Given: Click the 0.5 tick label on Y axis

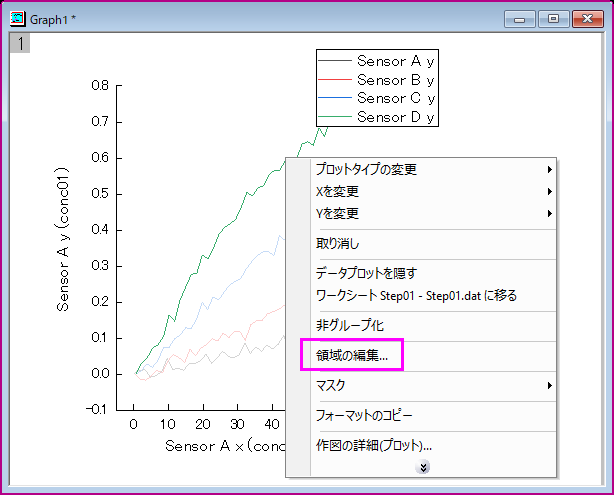Looking at the screenshot, I should tap(100, 194).
